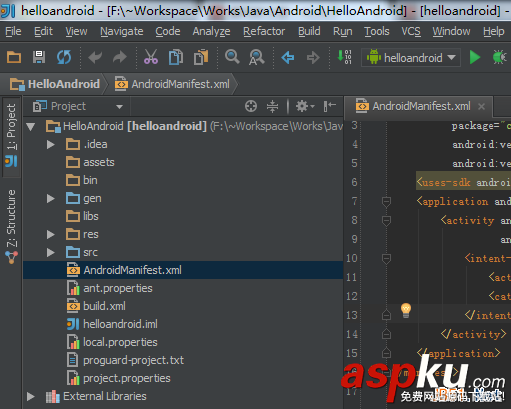Image resolution: width=511 pixels, height=409 pixels.
Task: Click the Replace magnifier-with-A icon
Action: click(256, 57)
